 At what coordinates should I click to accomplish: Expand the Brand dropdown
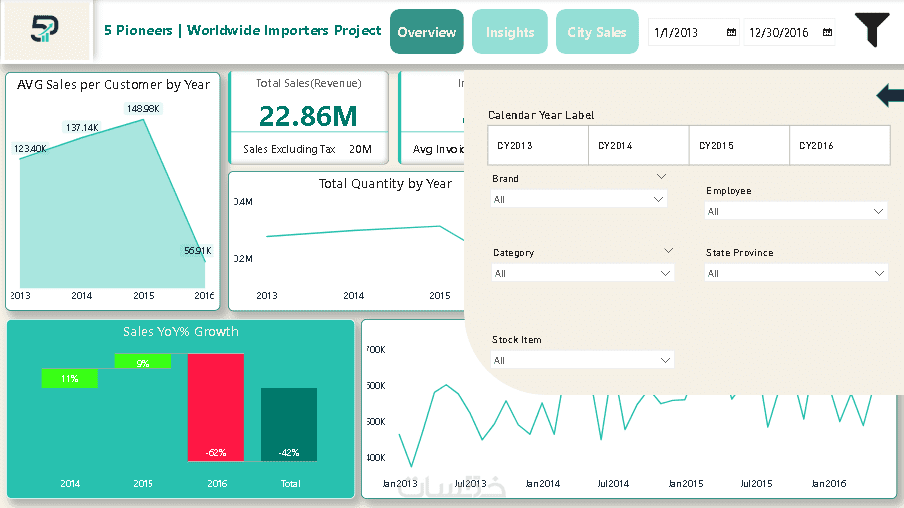(579, 199)
